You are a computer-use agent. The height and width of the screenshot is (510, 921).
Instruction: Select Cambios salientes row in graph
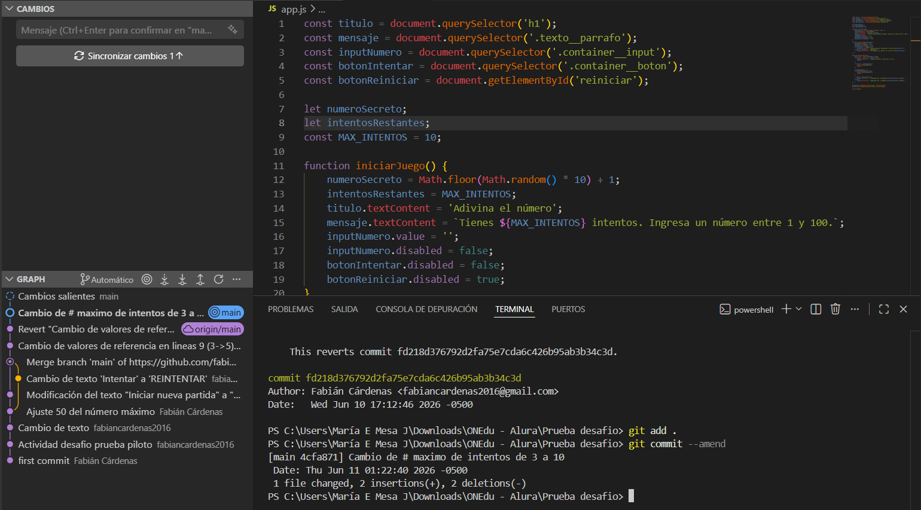[126, 297]
